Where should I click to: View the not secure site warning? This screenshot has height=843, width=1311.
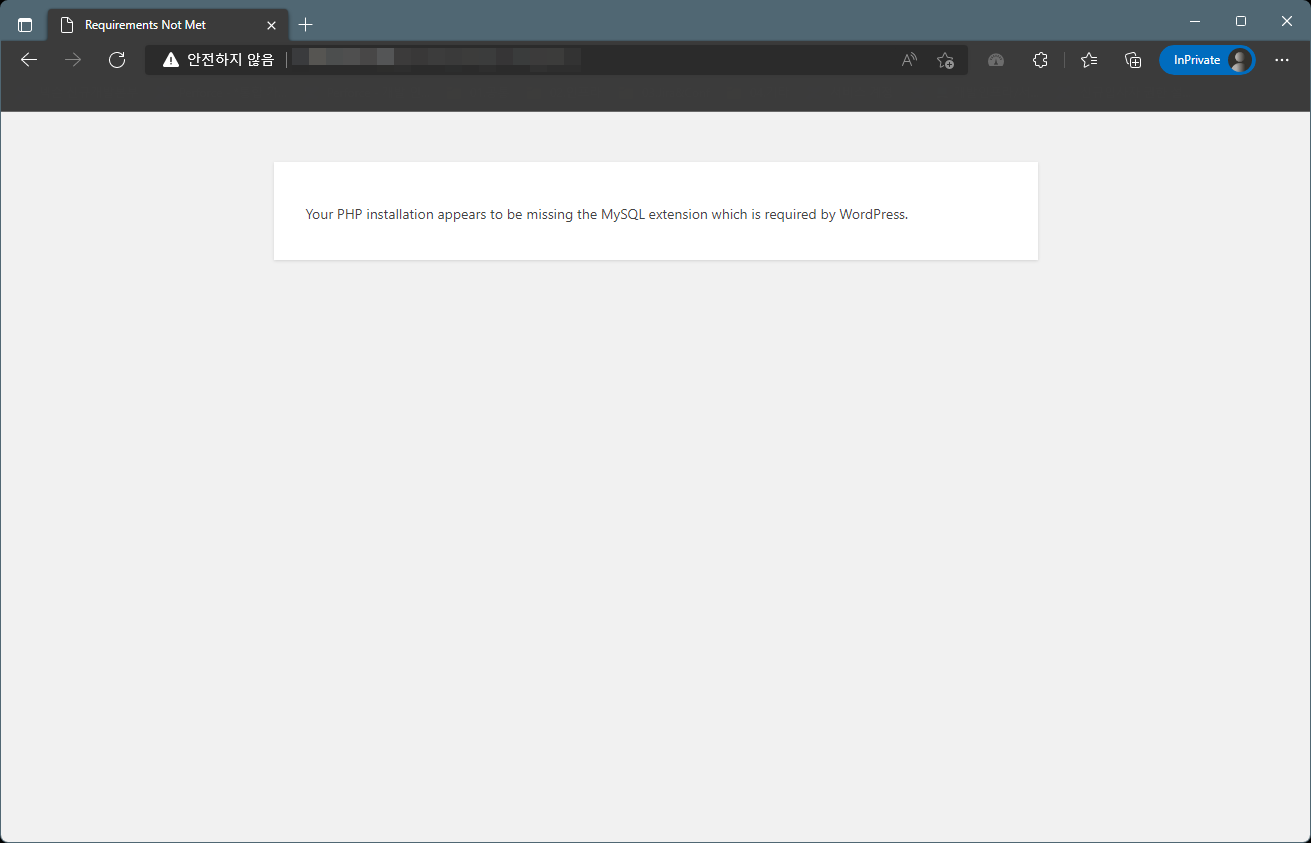point(218,60)
